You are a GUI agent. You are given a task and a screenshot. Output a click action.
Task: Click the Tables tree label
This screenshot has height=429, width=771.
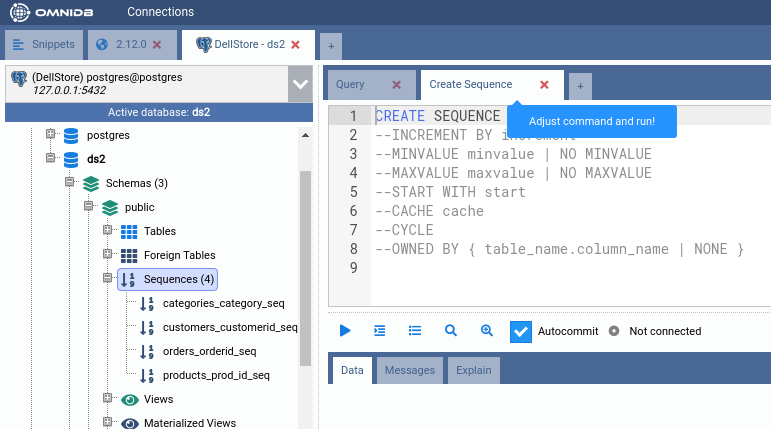[x=160, y=231]
